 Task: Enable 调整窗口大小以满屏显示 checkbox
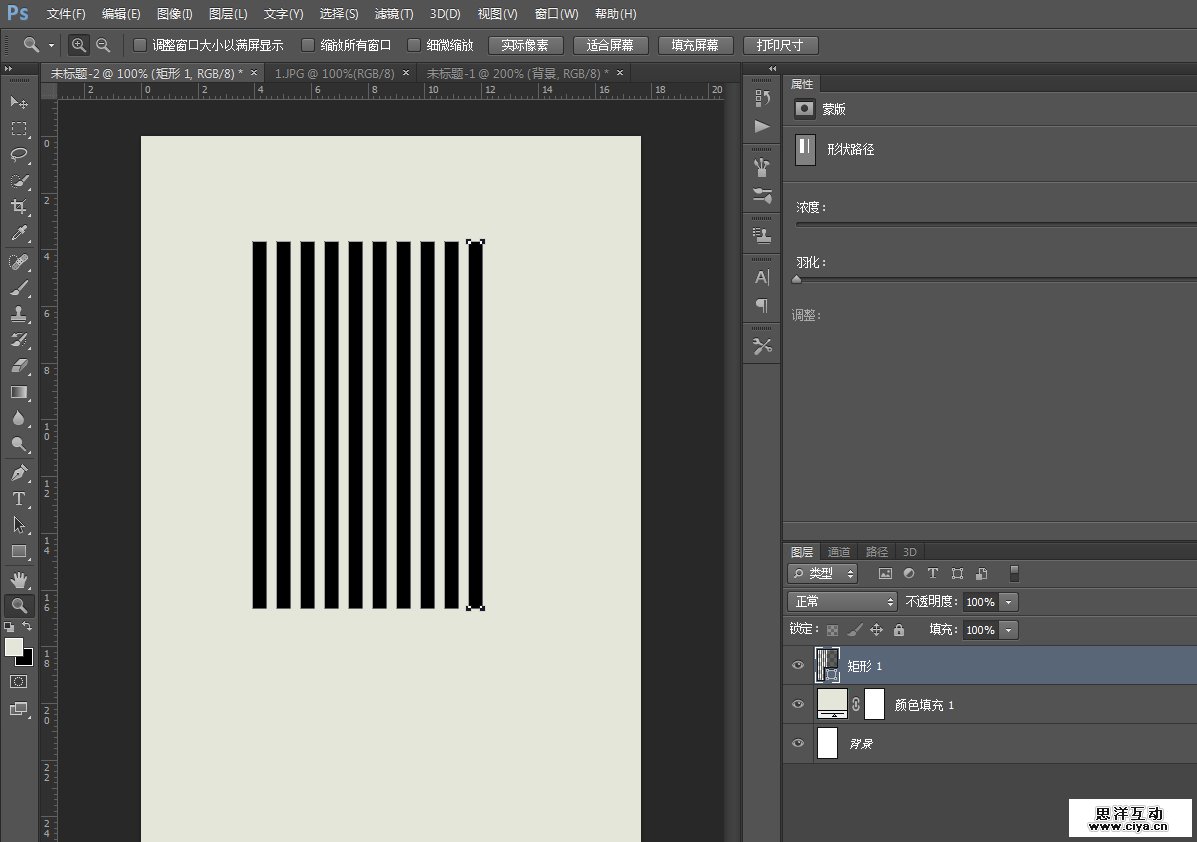click(x=140, y=45)
